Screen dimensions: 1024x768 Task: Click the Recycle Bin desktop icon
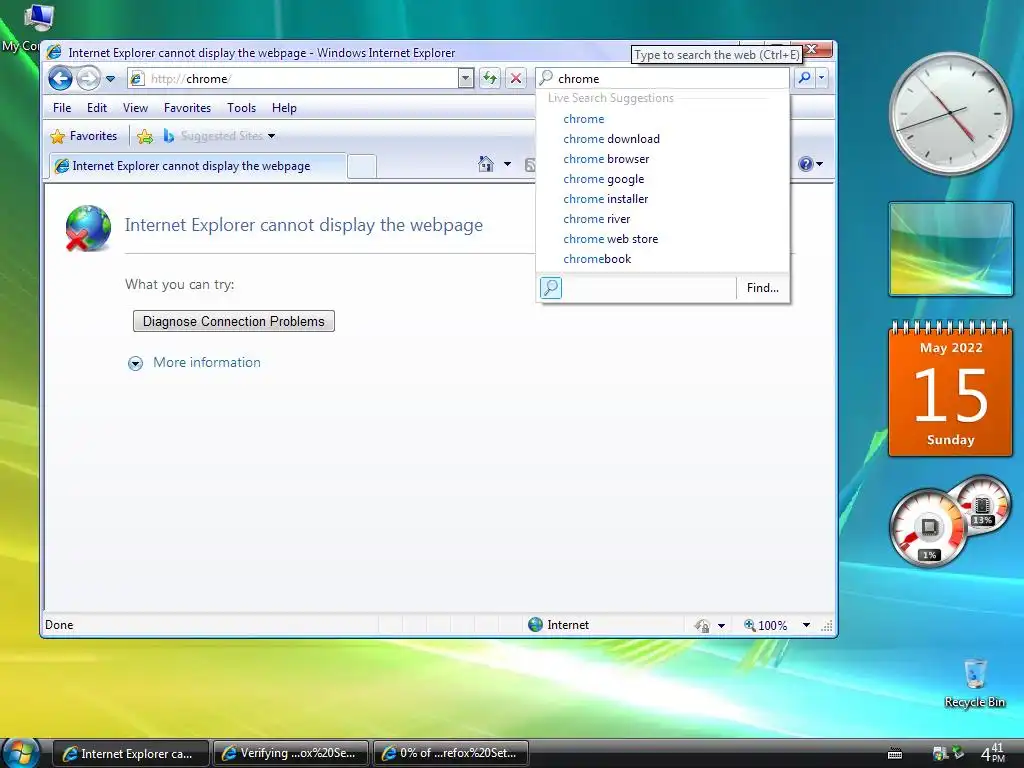974,683
